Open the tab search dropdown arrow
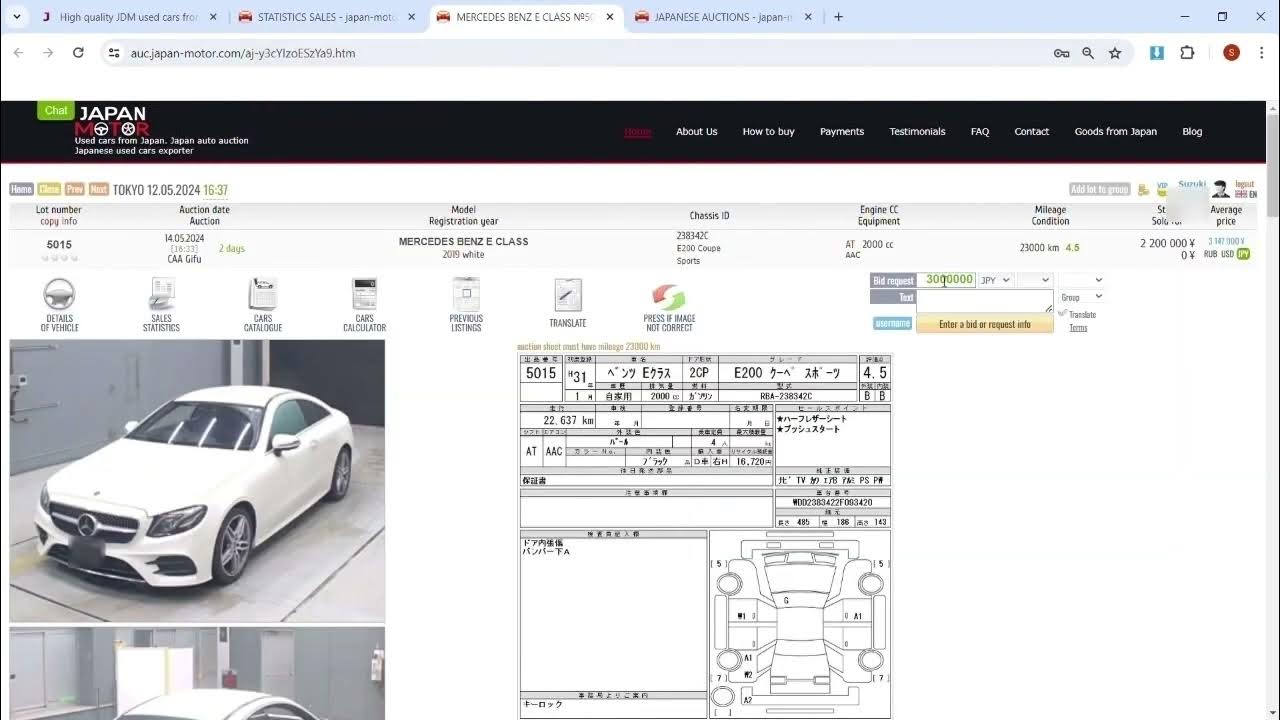 pos(16,17)
